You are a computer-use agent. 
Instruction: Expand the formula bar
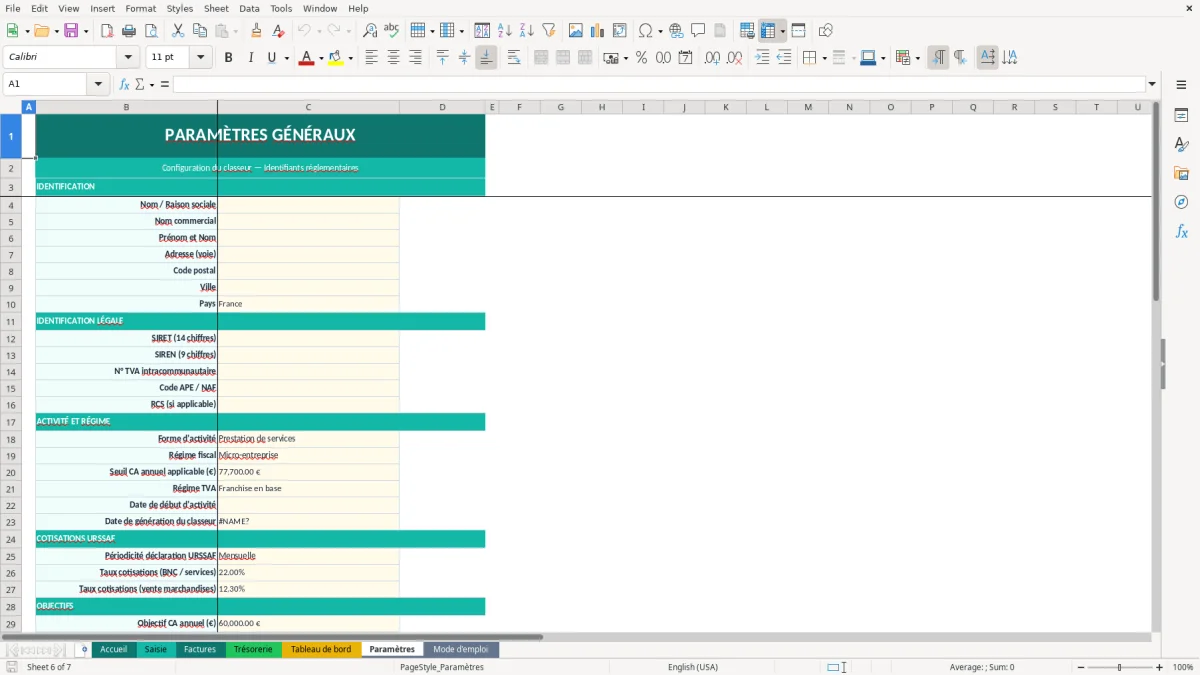pyautogui.click(x=1152, y=84)
